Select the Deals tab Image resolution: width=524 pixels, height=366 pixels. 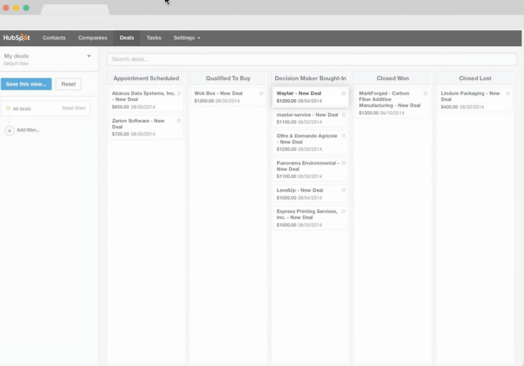click(127, 38)
